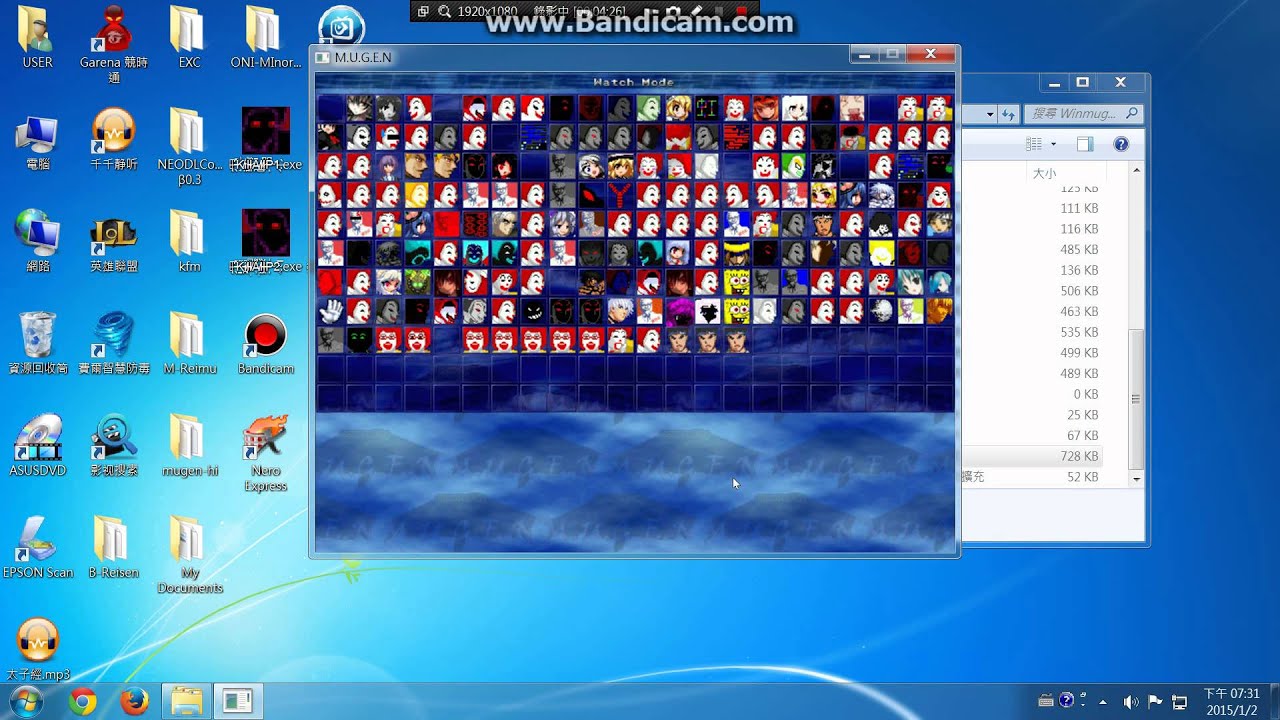
Task: Select the B-Reisen folder on desktop
Action: (x=113, y=548)
